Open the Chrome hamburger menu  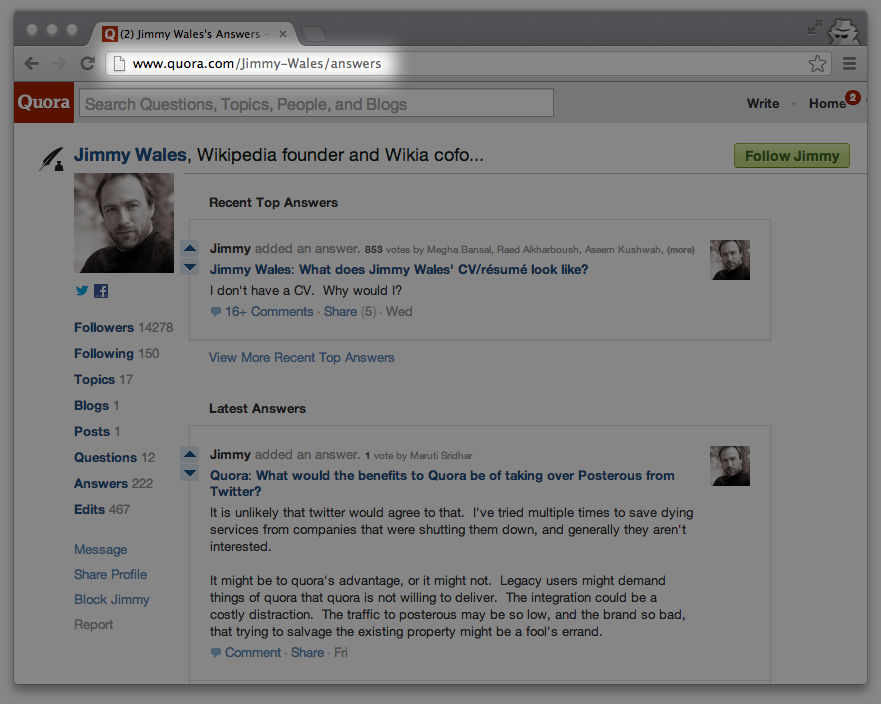tap(850, 63)
